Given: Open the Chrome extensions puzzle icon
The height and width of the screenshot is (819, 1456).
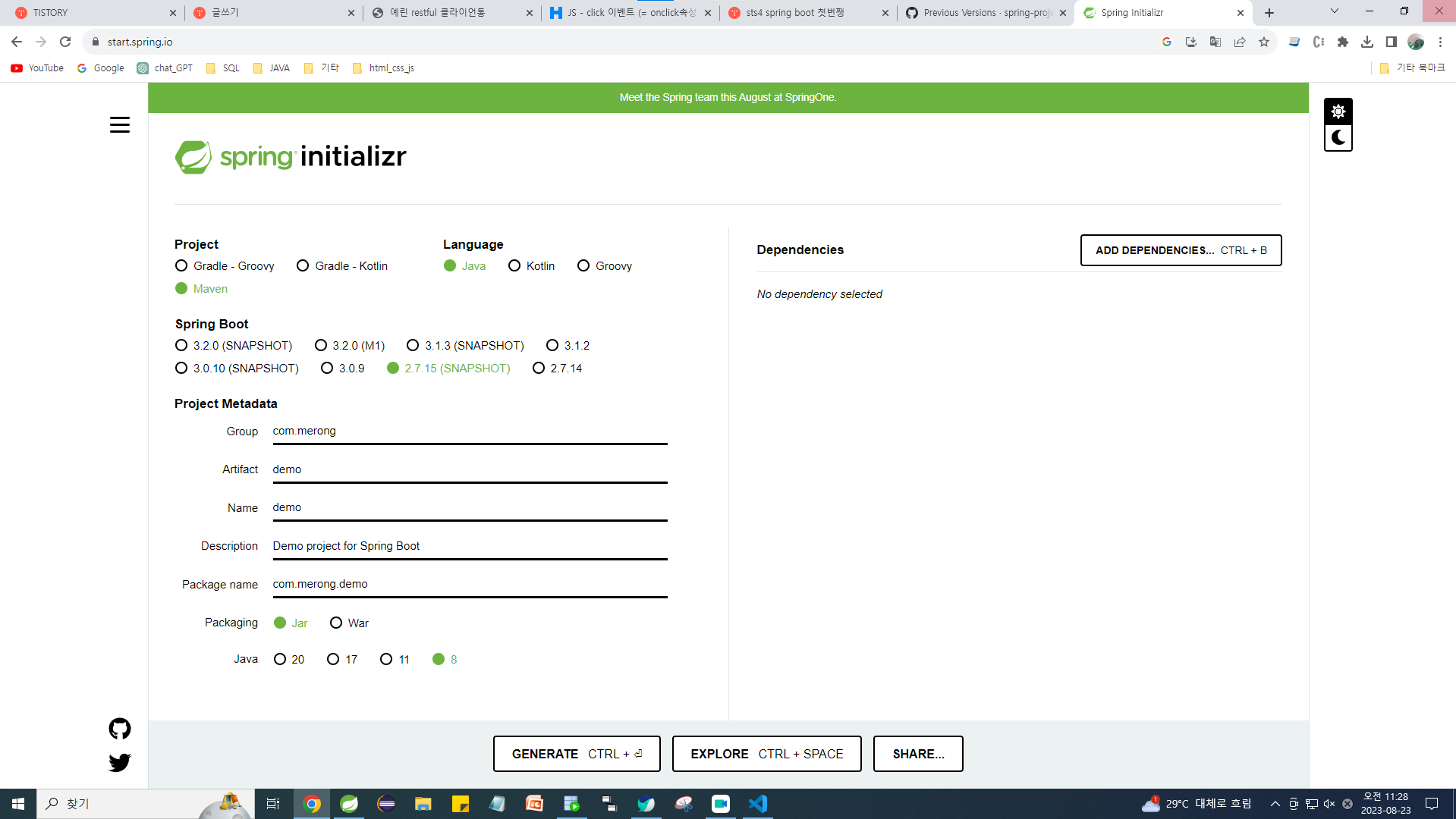Looking at the screenshot, I should coord(1343,42).
